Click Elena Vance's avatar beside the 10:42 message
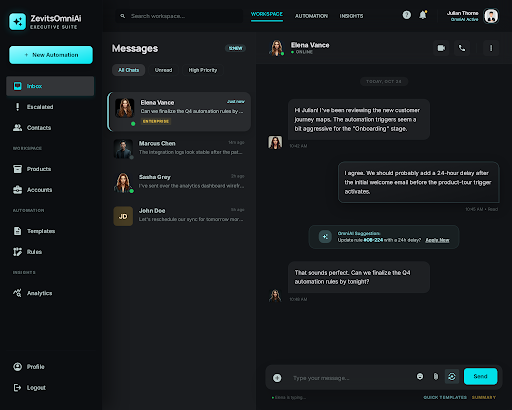512x410 pixels. 275,142
